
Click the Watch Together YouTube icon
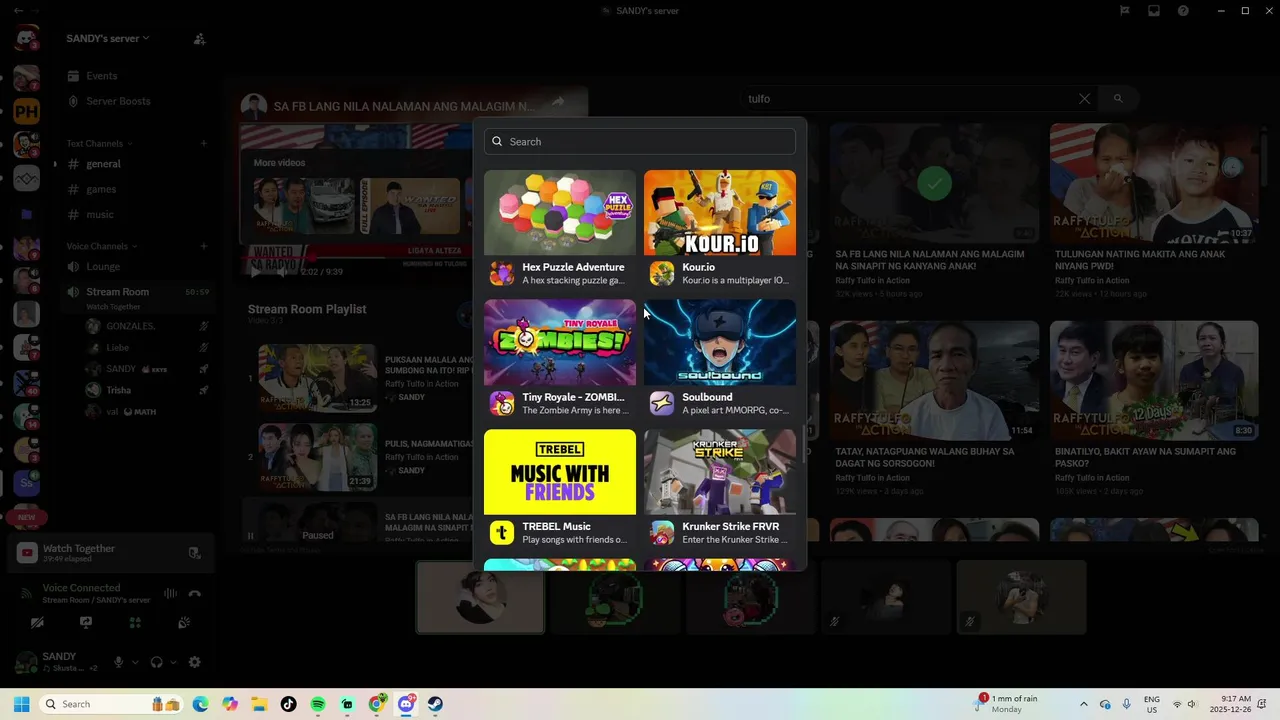click(x=27, y=552)
